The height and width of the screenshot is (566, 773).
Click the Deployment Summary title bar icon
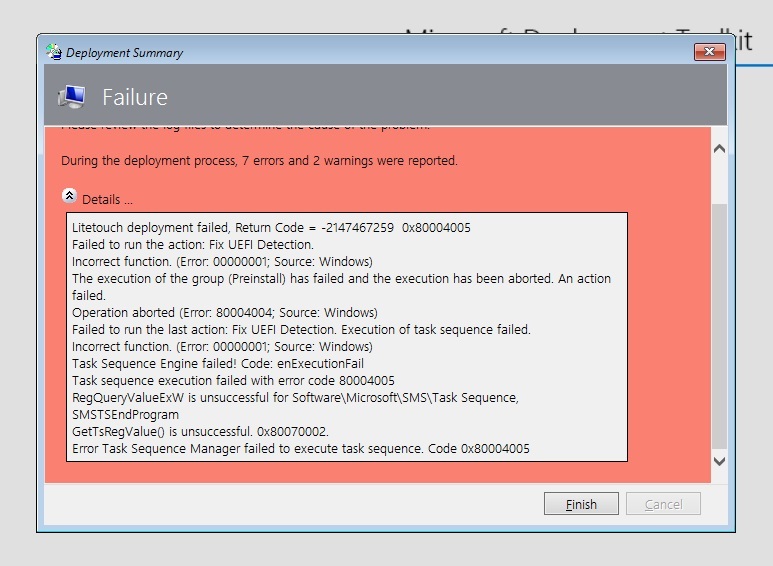click(x=54, y=52)
